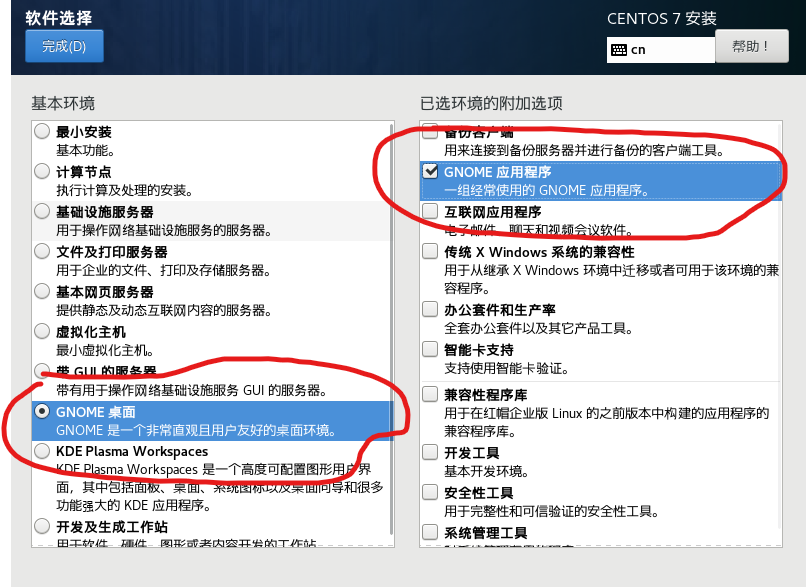Screen dimensions: 806x587
Task: Check the 兼容性程序库 checkbox
Action: 430,394
